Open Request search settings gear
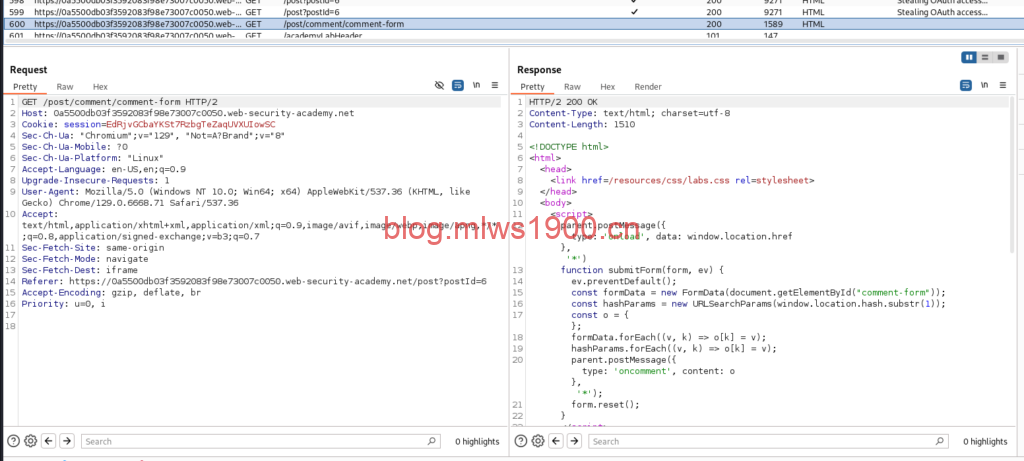This screenshot has height=461, width=1024. [30, 441]
